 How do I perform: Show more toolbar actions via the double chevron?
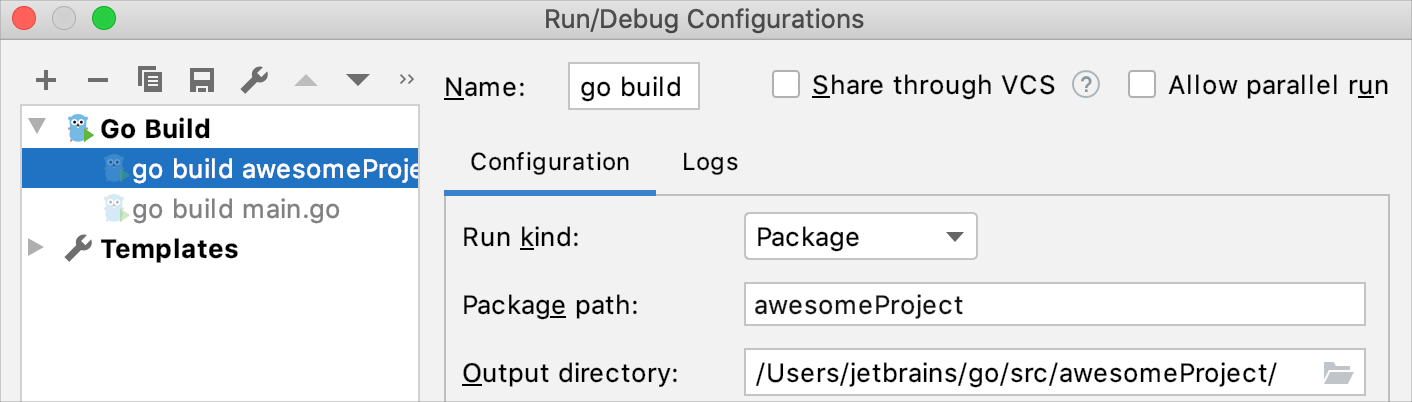406,79
